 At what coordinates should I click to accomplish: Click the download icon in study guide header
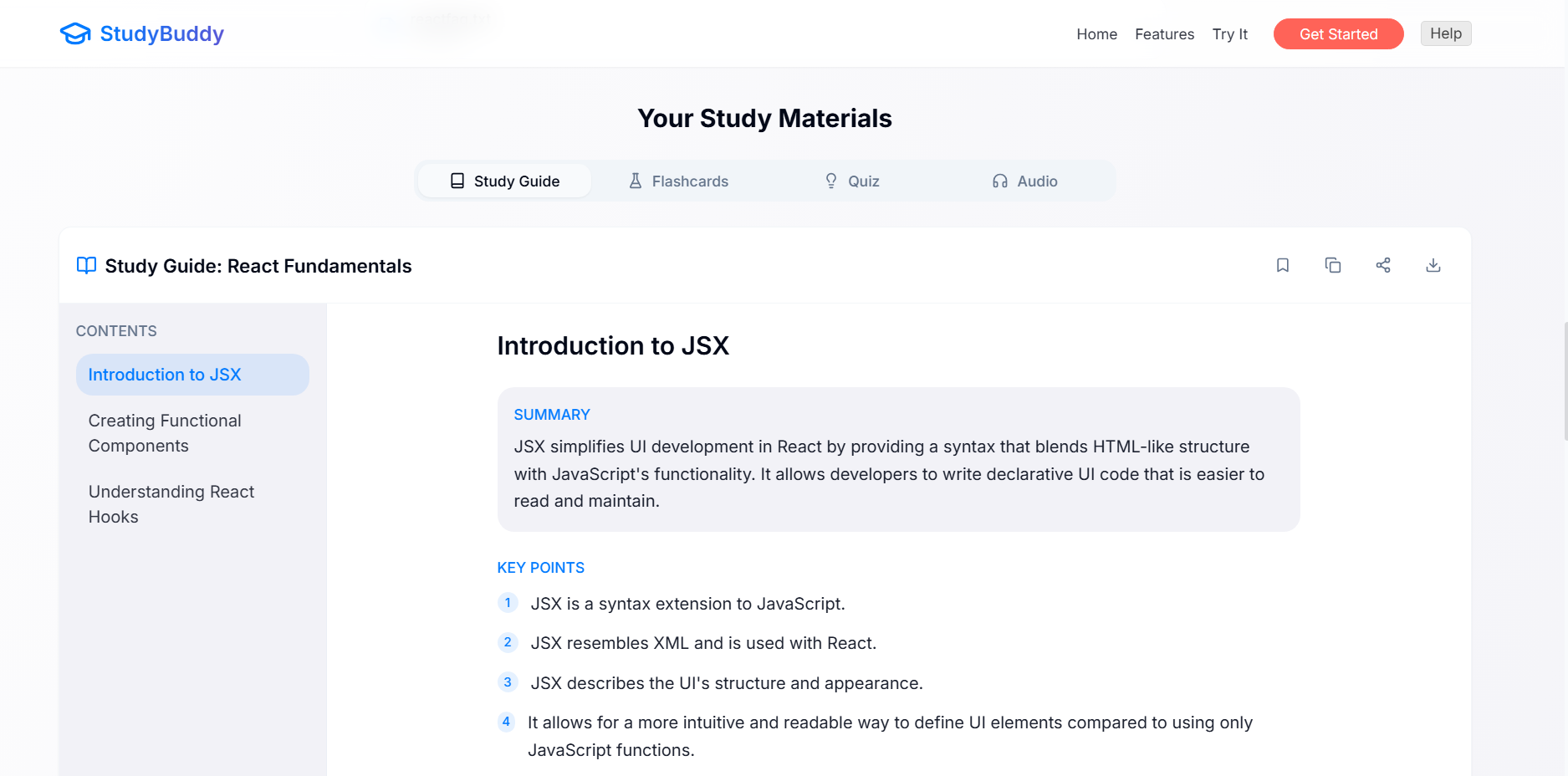click(1433, 265)
